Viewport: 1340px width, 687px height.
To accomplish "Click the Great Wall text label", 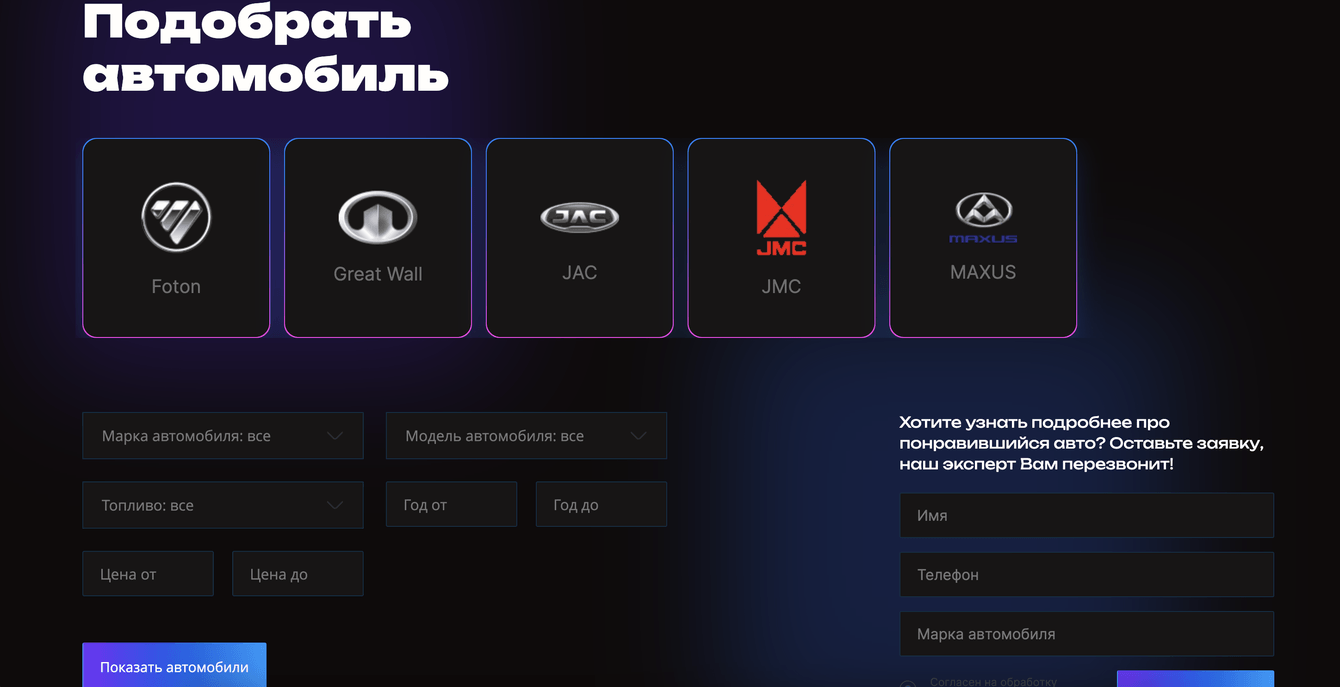I will click(378, 274).
